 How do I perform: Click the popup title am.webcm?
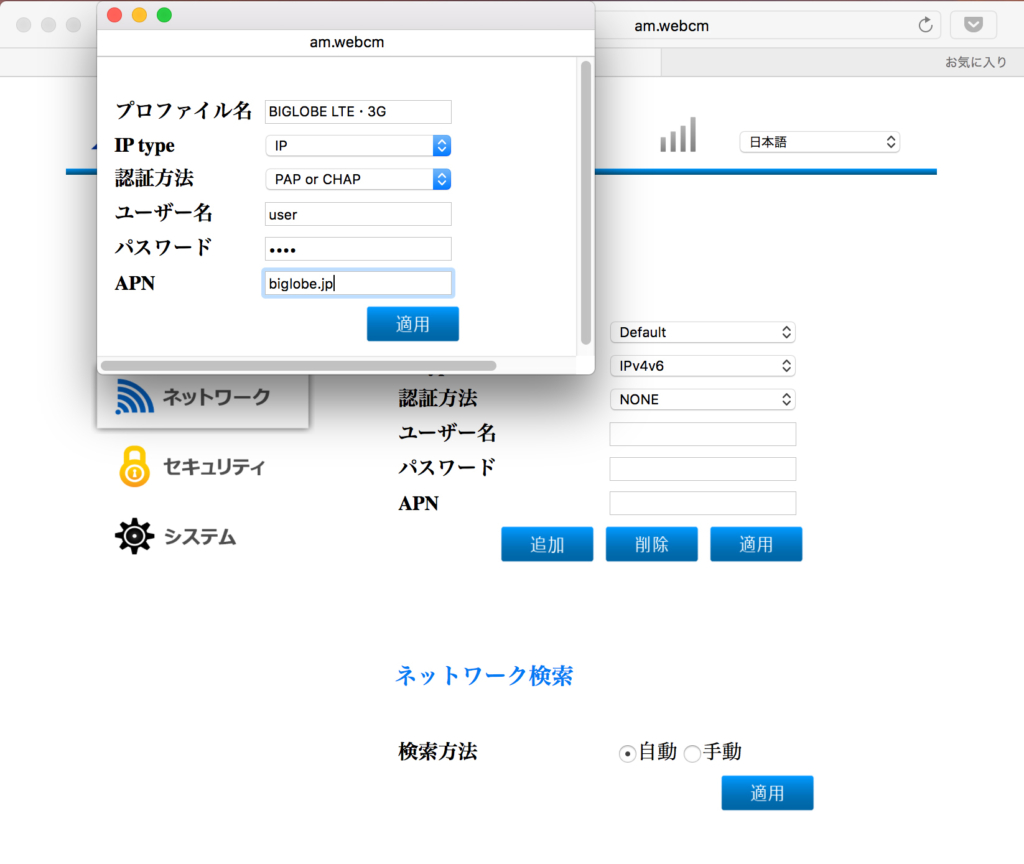point(347,42)
